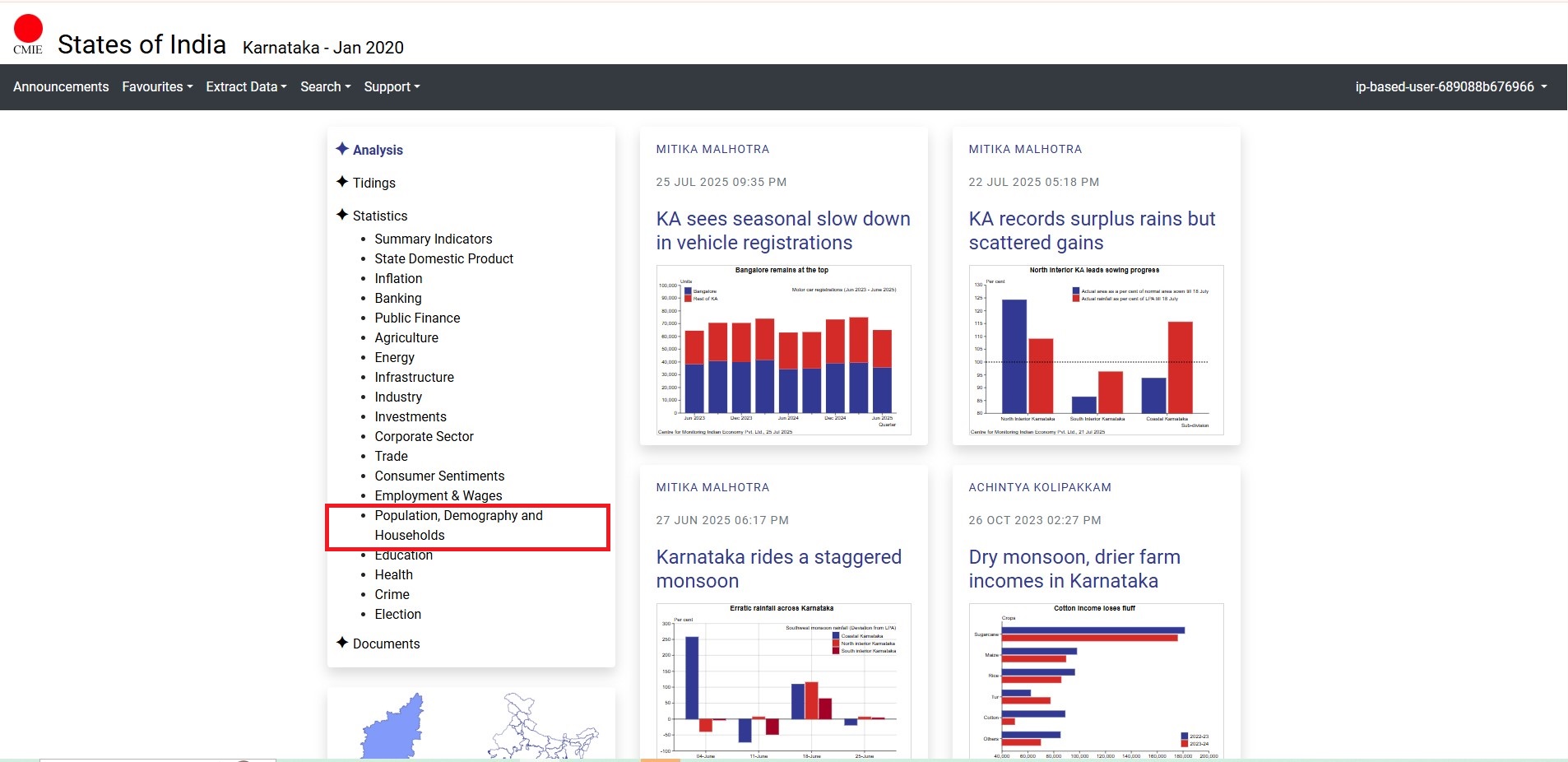
Task: Click the star icon beside Analysis
Action: 342,149
